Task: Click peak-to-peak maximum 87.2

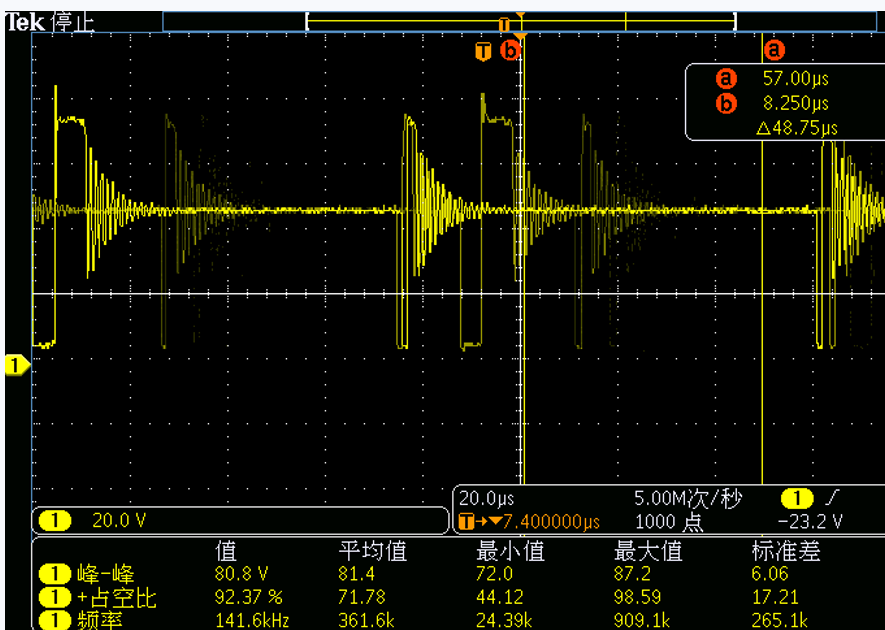Action: tap(632, 575)
